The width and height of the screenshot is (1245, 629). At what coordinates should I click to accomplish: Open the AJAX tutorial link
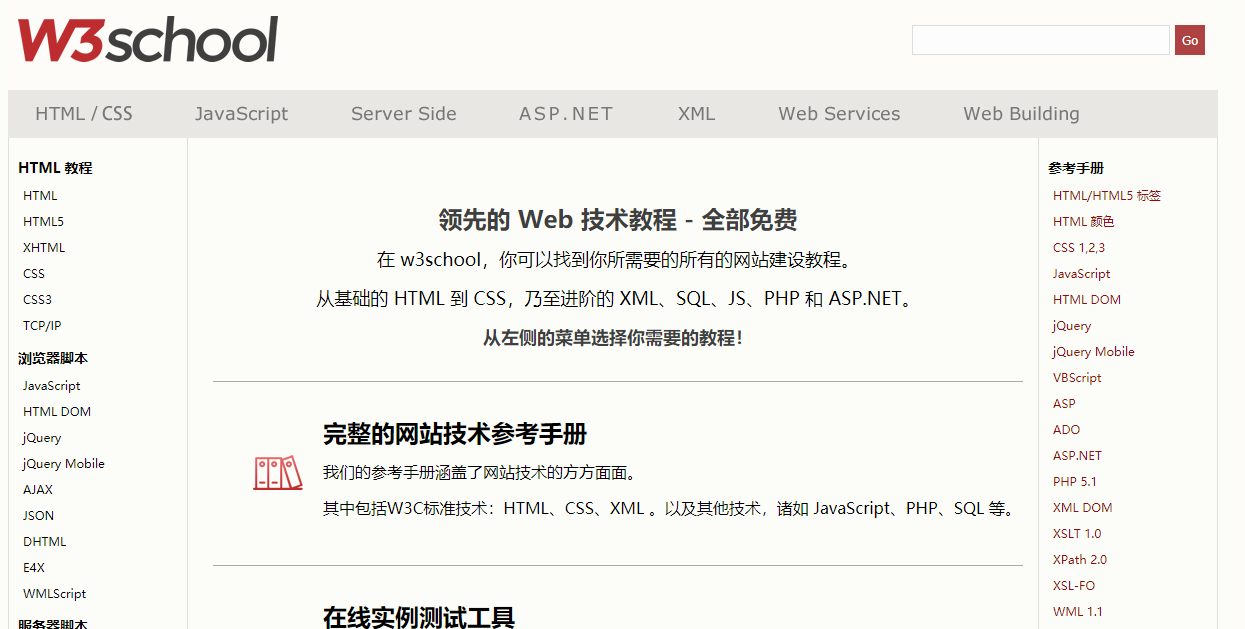[x=37, y=489]
